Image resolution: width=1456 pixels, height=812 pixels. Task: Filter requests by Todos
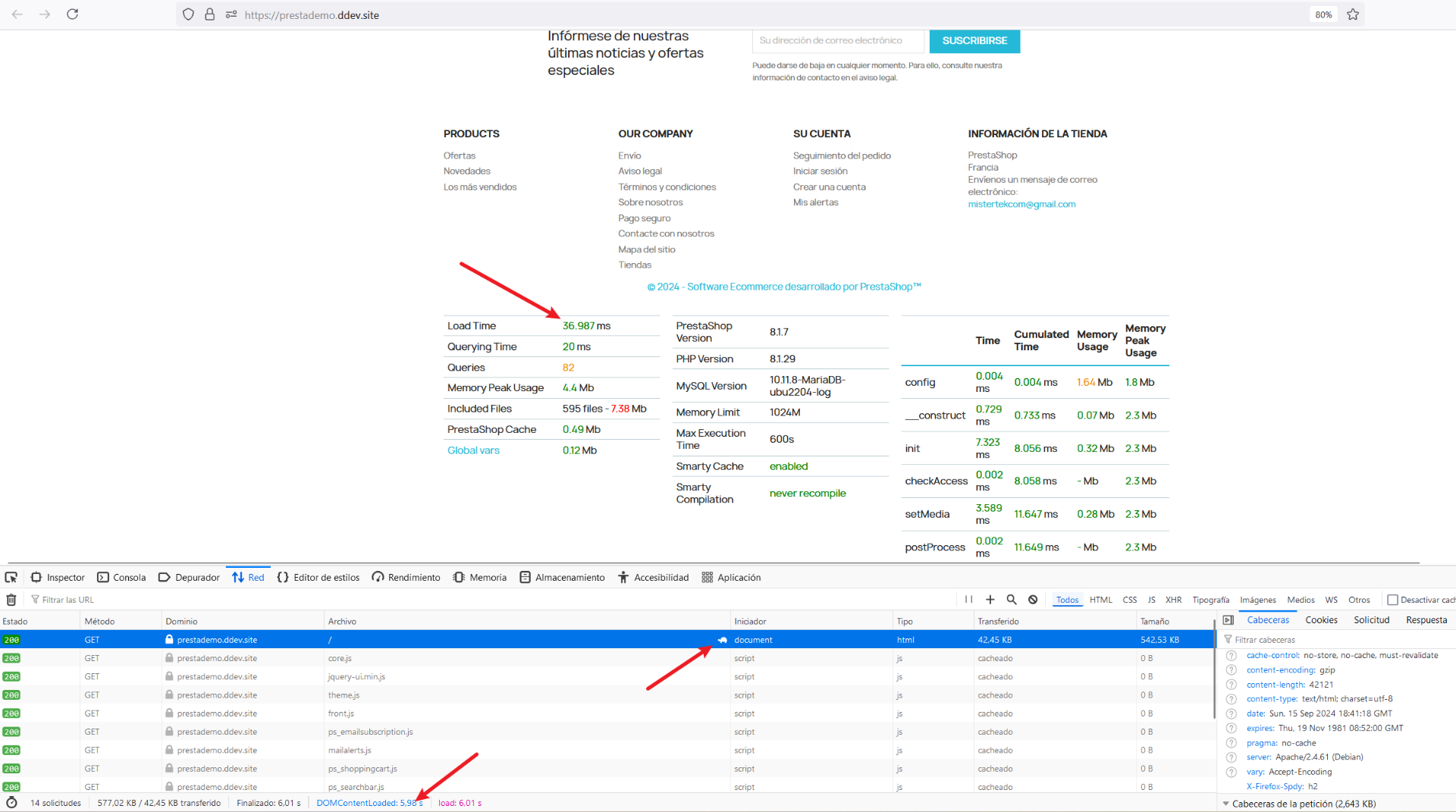pyautogui.click(x=1067, y=600)
